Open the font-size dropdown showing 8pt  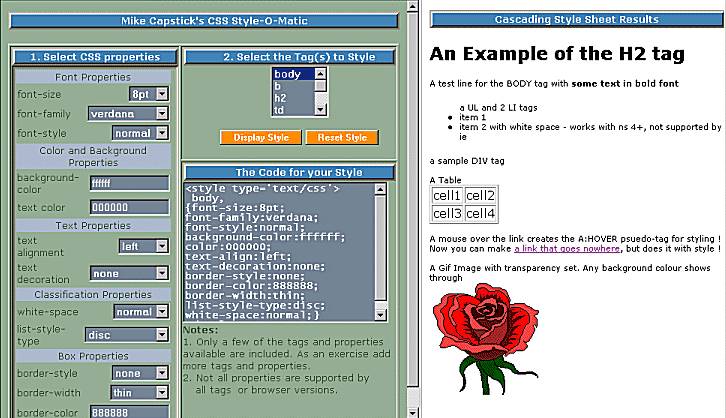[x=149, y=94]
